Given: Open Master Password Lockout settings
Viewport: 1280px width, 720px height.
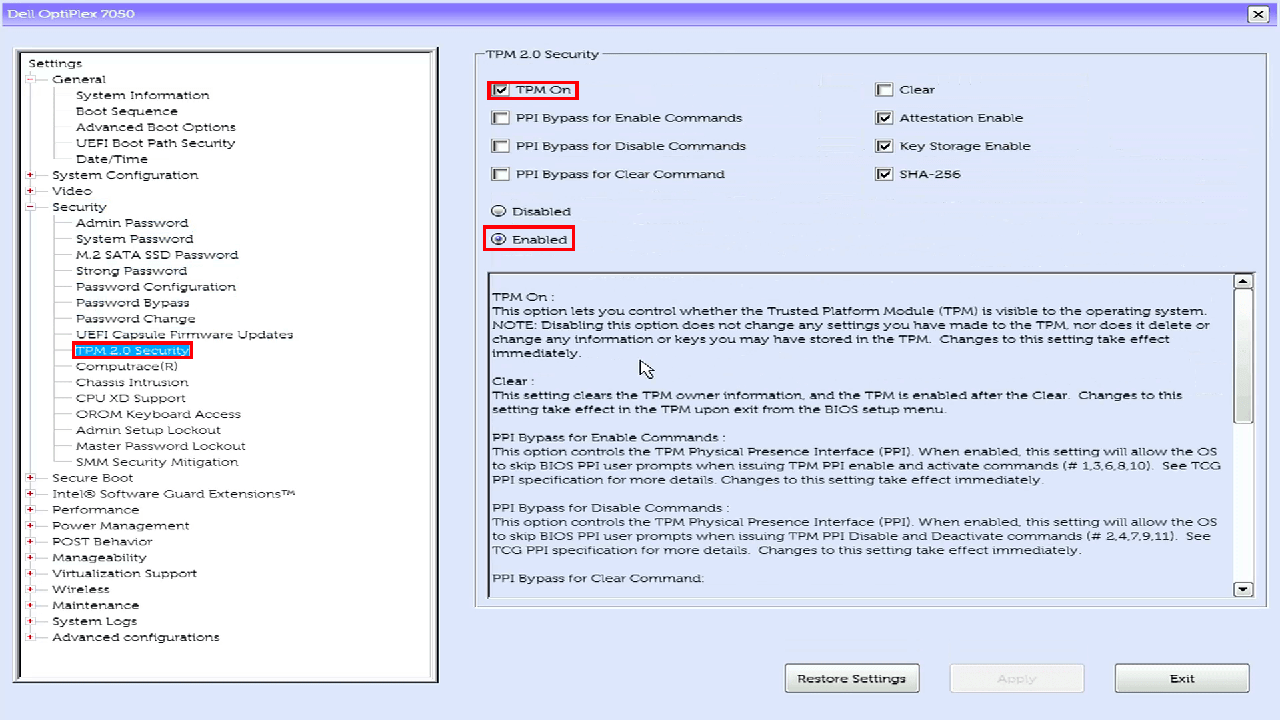Looking at the screenshot, I should point(161,446).
